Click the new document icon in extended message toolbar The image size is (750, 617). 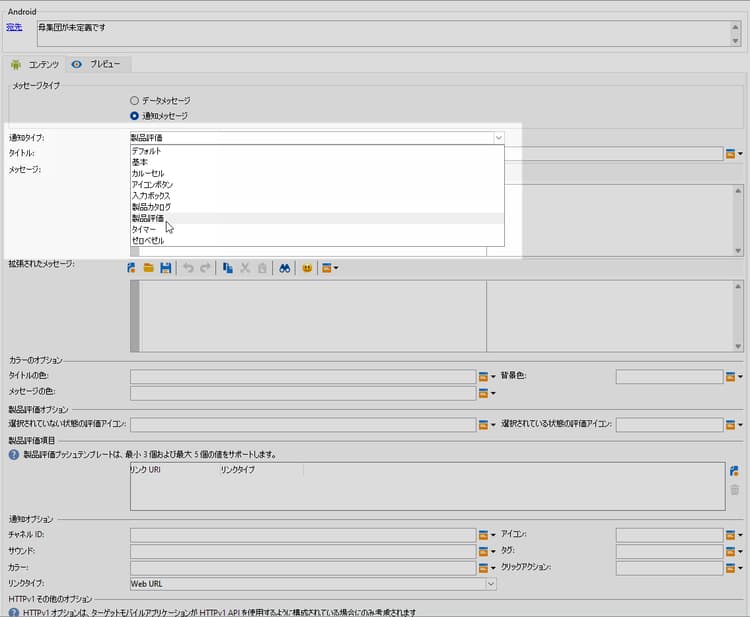click(x=132, y=268)
